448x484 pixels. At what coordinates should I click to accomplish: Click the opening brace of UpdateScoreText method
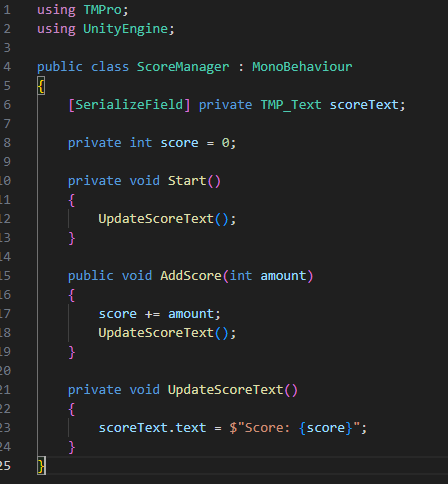pos(72,409)
